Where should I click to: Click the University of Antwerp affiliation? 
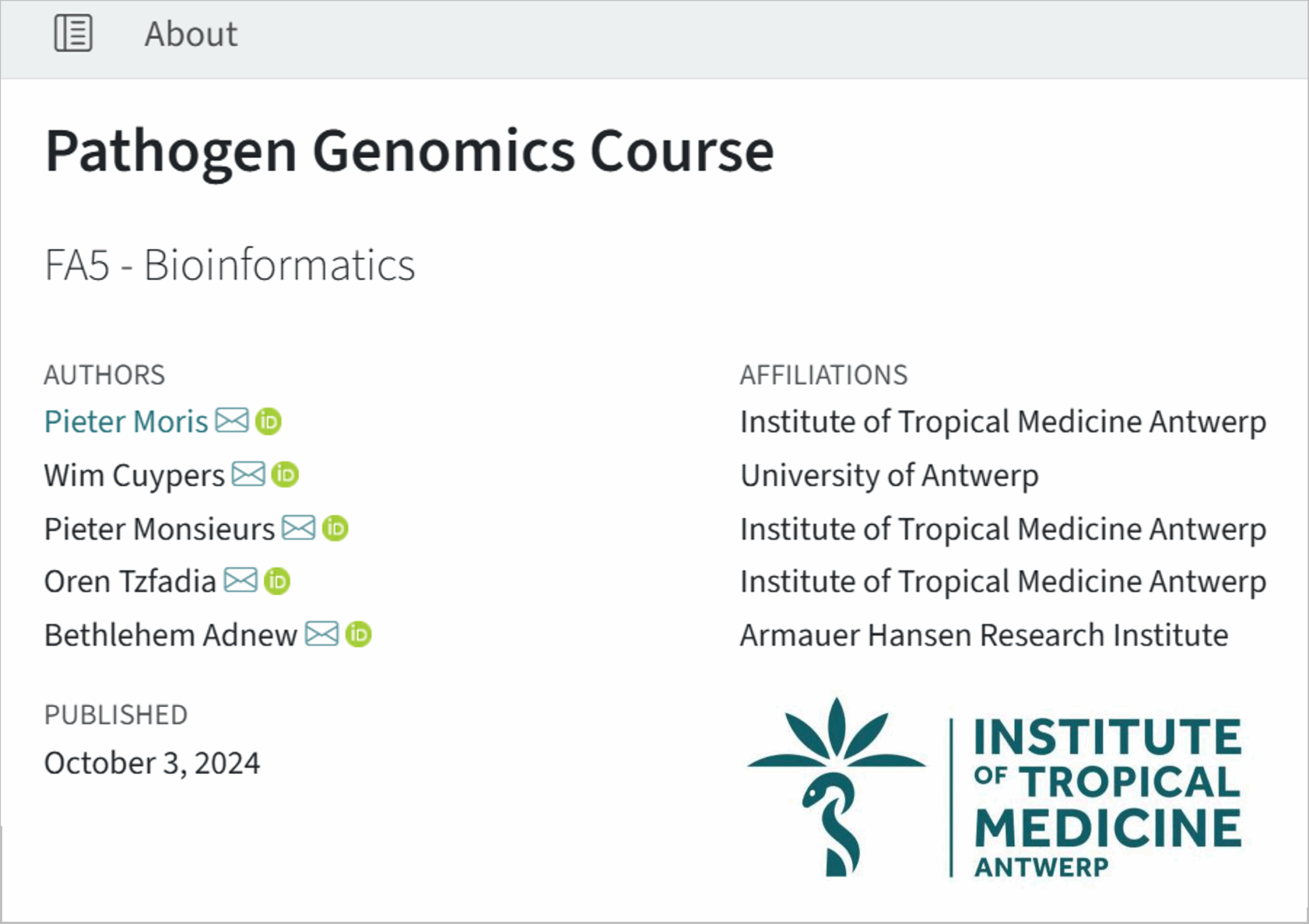point(889,475)
